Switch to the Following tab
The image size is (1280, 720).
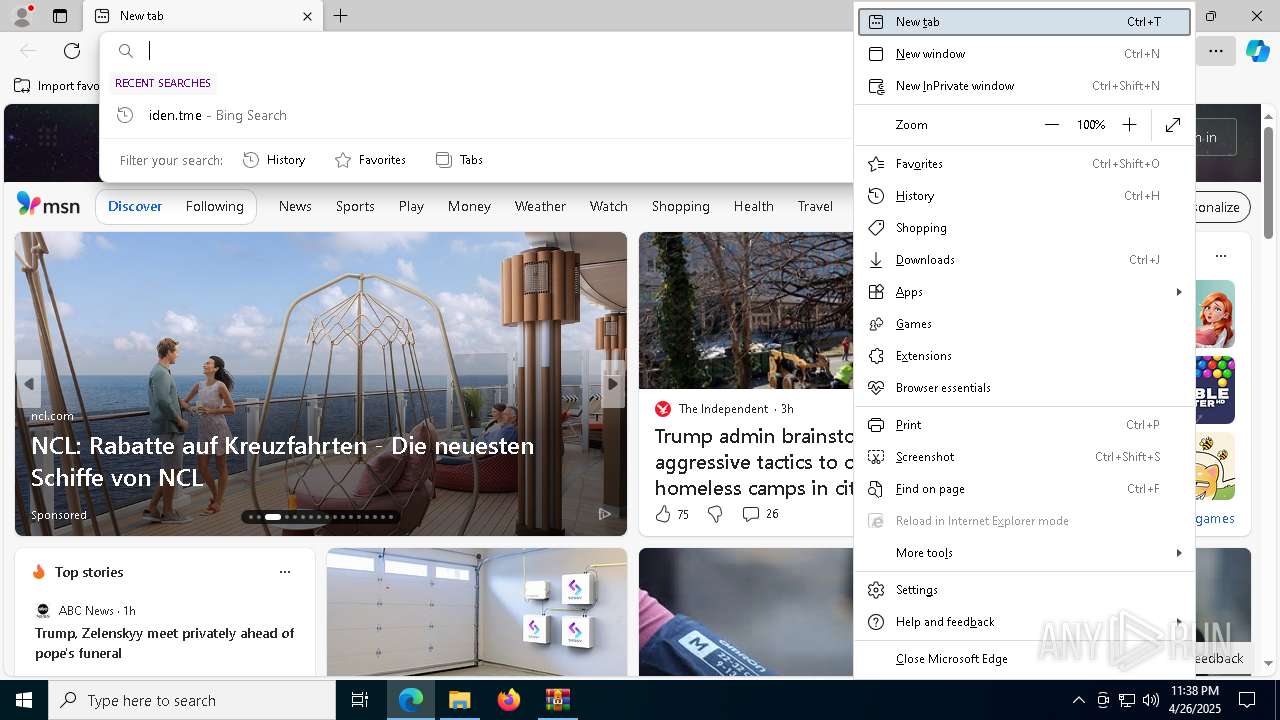[x=214, y=206]
